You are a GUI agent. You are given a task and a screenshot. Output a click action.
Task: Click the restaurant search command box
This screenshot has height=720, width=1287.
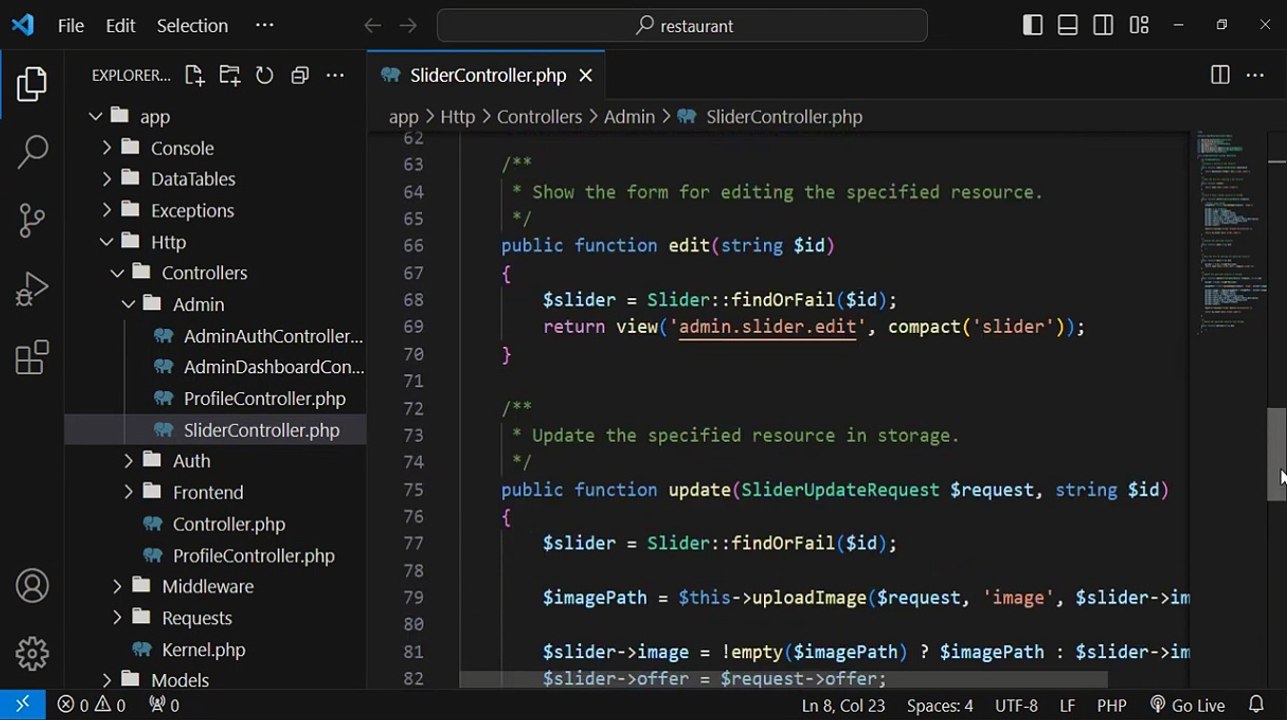(x=682, y=26)
